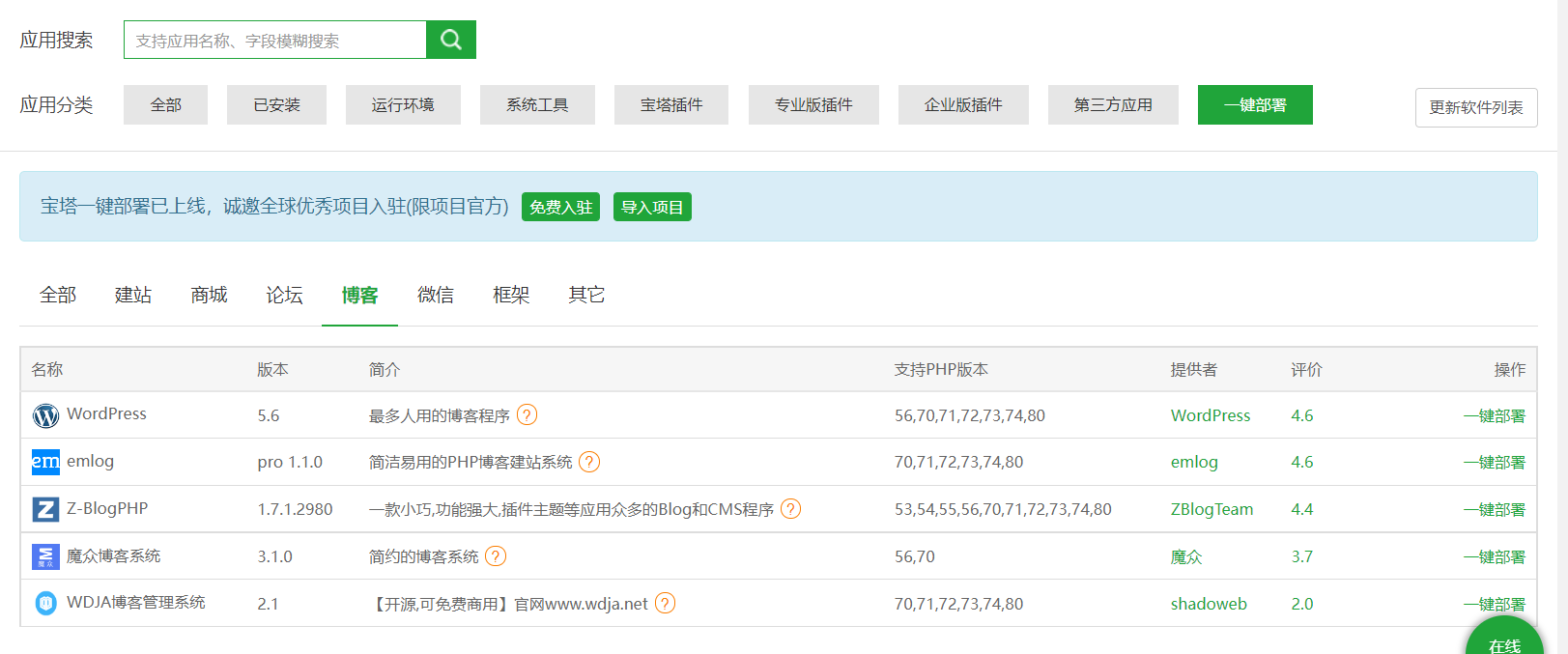Image resolution: width=1568 pixels, height=654 pixels.
Task: Switch to the 全部 deployment tab
Action: [x=58, y=295]
